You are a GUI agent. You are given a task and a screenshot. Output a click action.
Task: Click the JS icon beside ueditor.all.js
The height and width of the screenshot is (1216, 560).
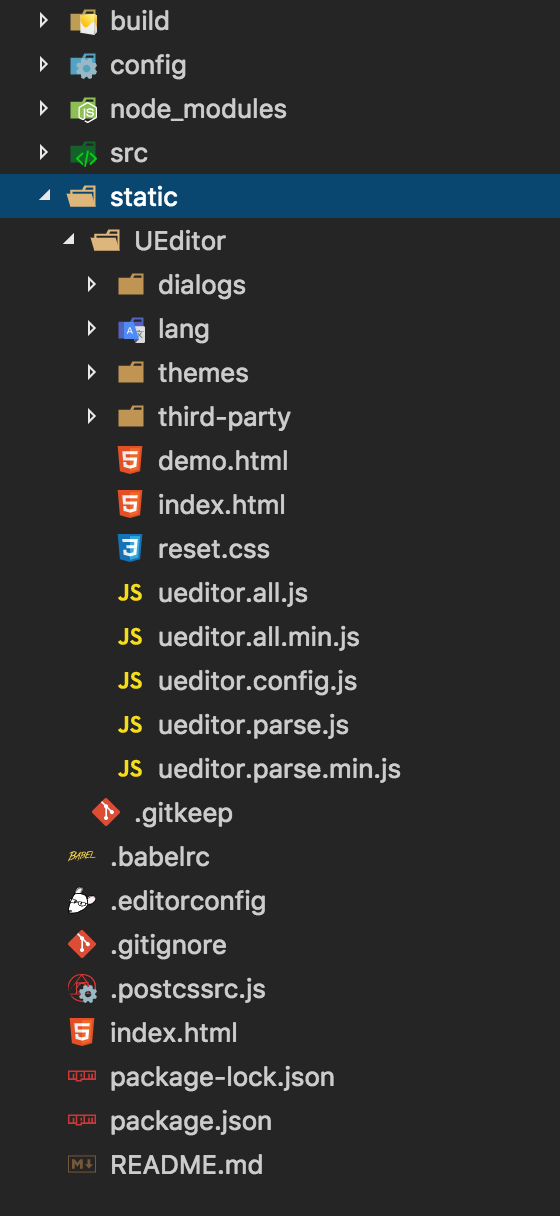(x=130, y=593)
